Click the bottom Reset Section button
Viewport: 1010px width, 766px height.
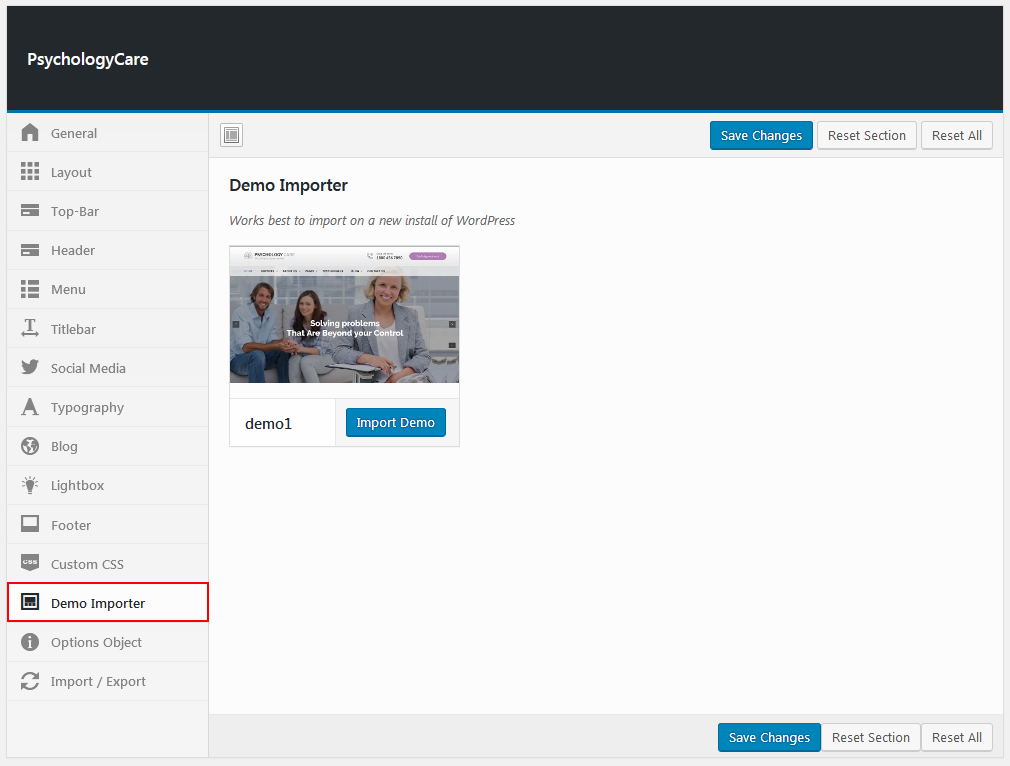(x=870, y=738)
